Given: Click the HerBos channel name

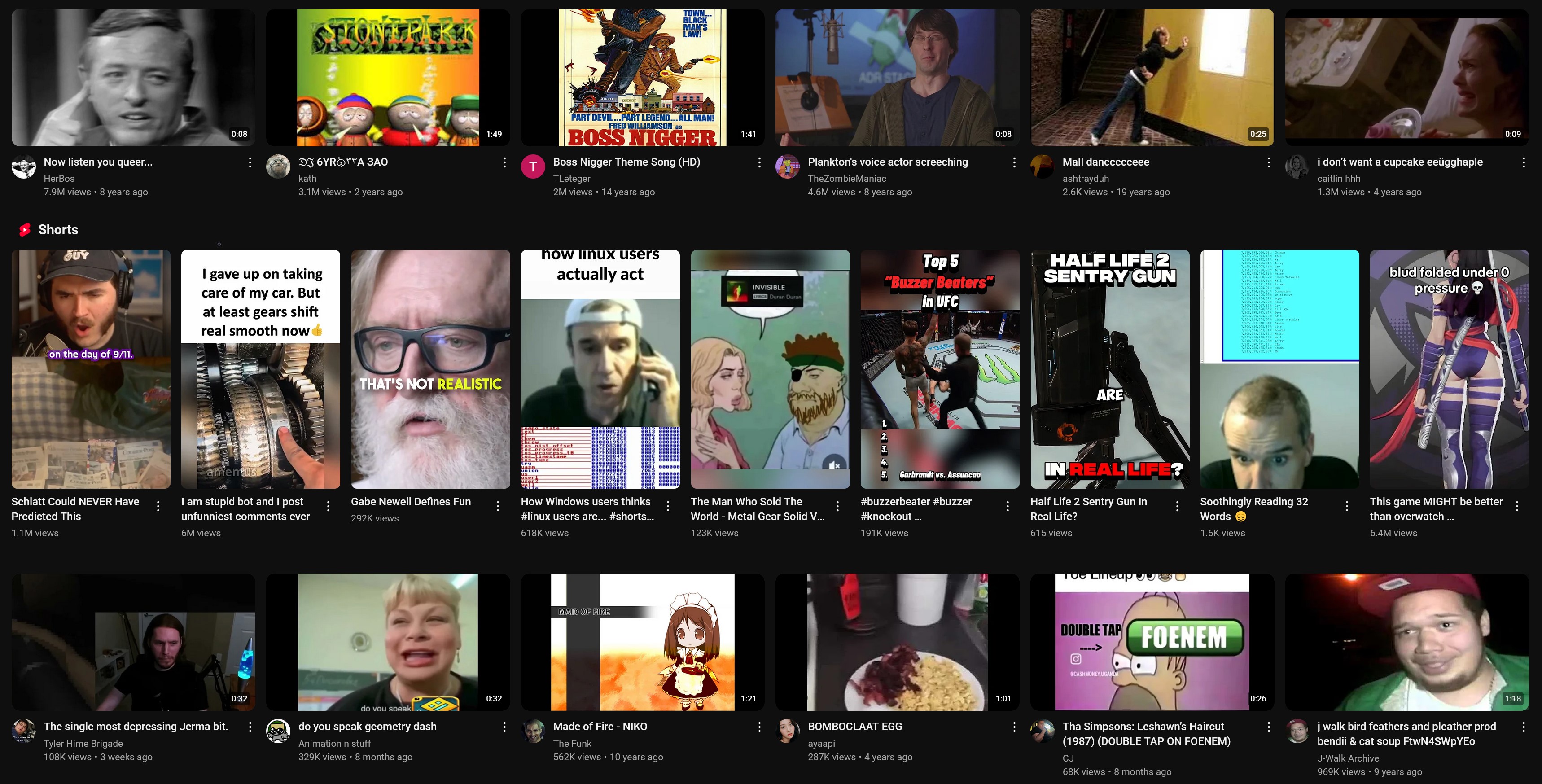Looking at the screenshot, I should coord(59,178).
